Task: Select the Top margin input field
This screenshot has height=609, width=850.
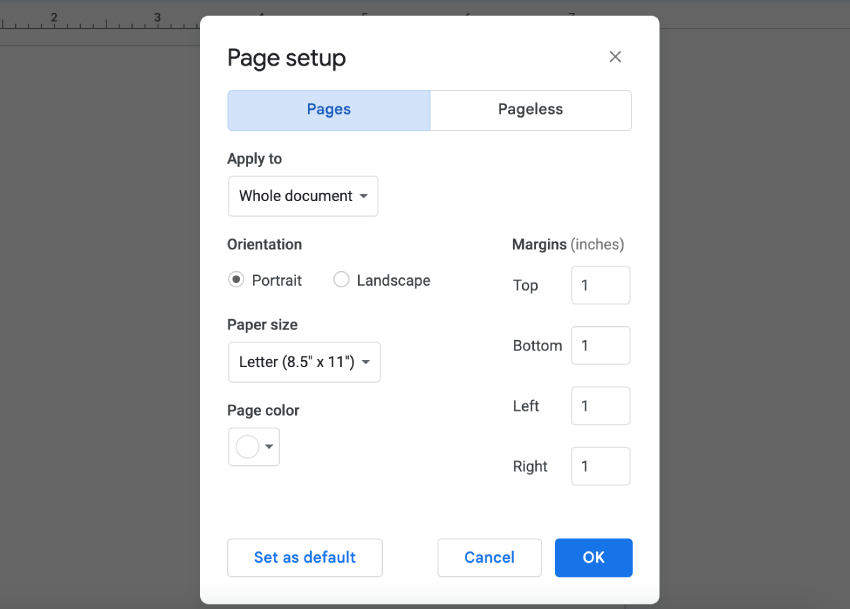Action: click(x=600, y=285)
